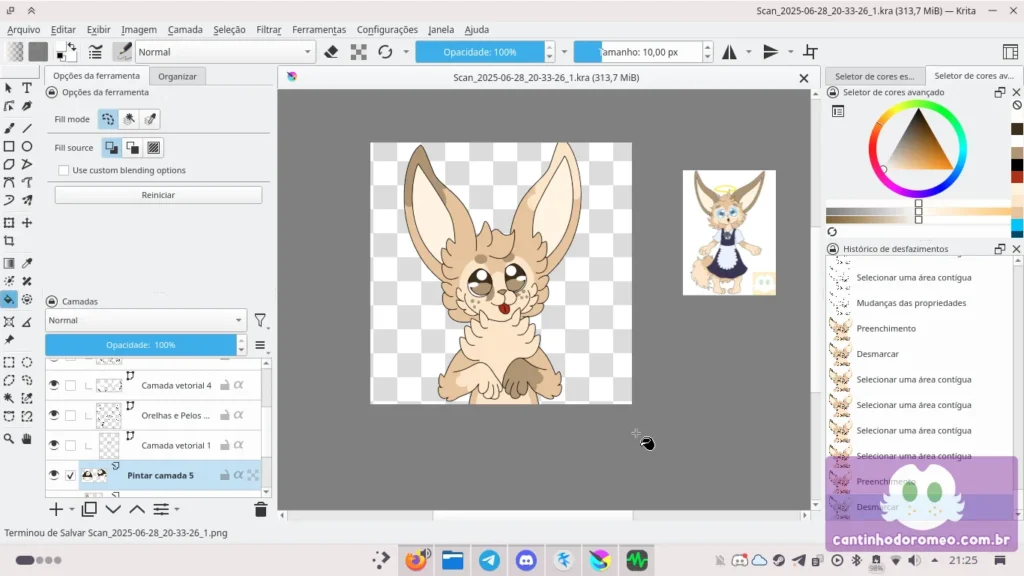
Task: Close the document tab with X button
Action: click(804, 78)
